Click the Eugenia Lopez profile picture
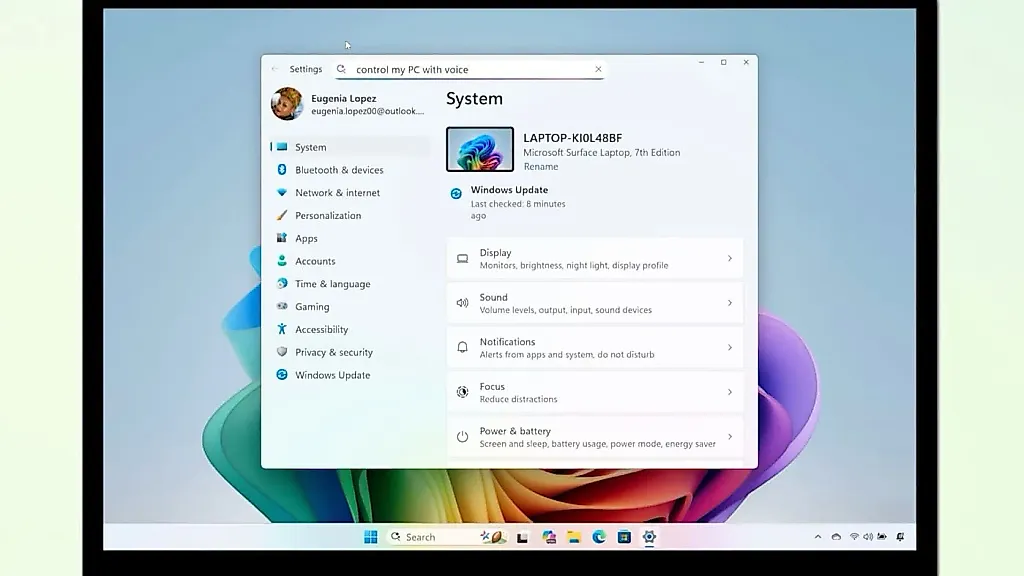 point(287,104)
